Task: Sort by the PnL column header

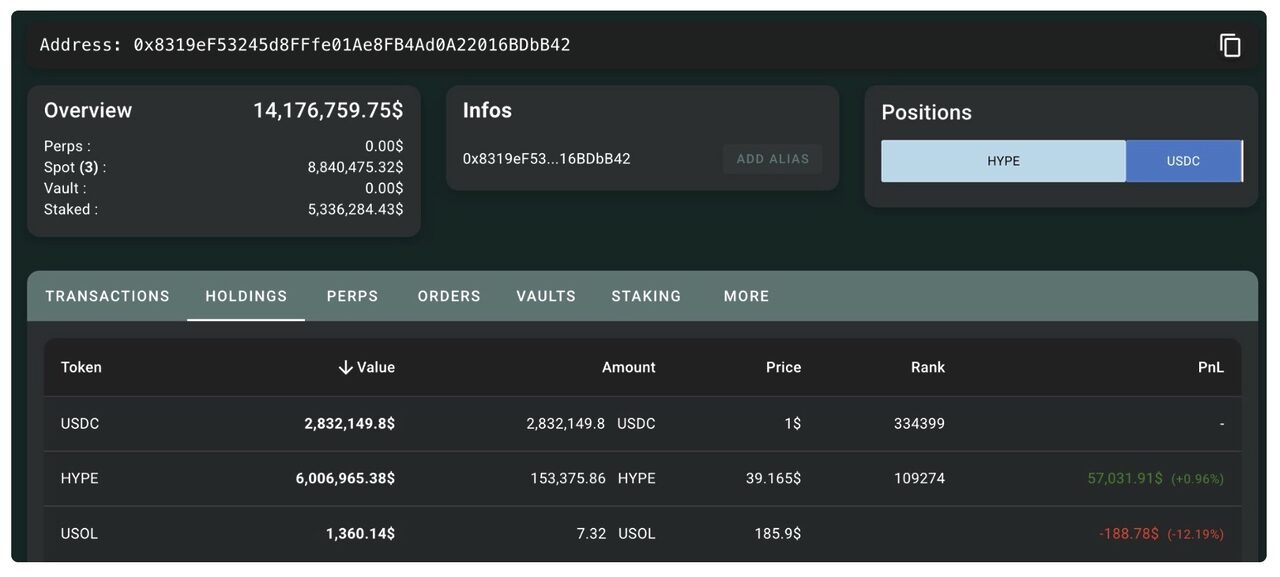Action: point(1210,367)
